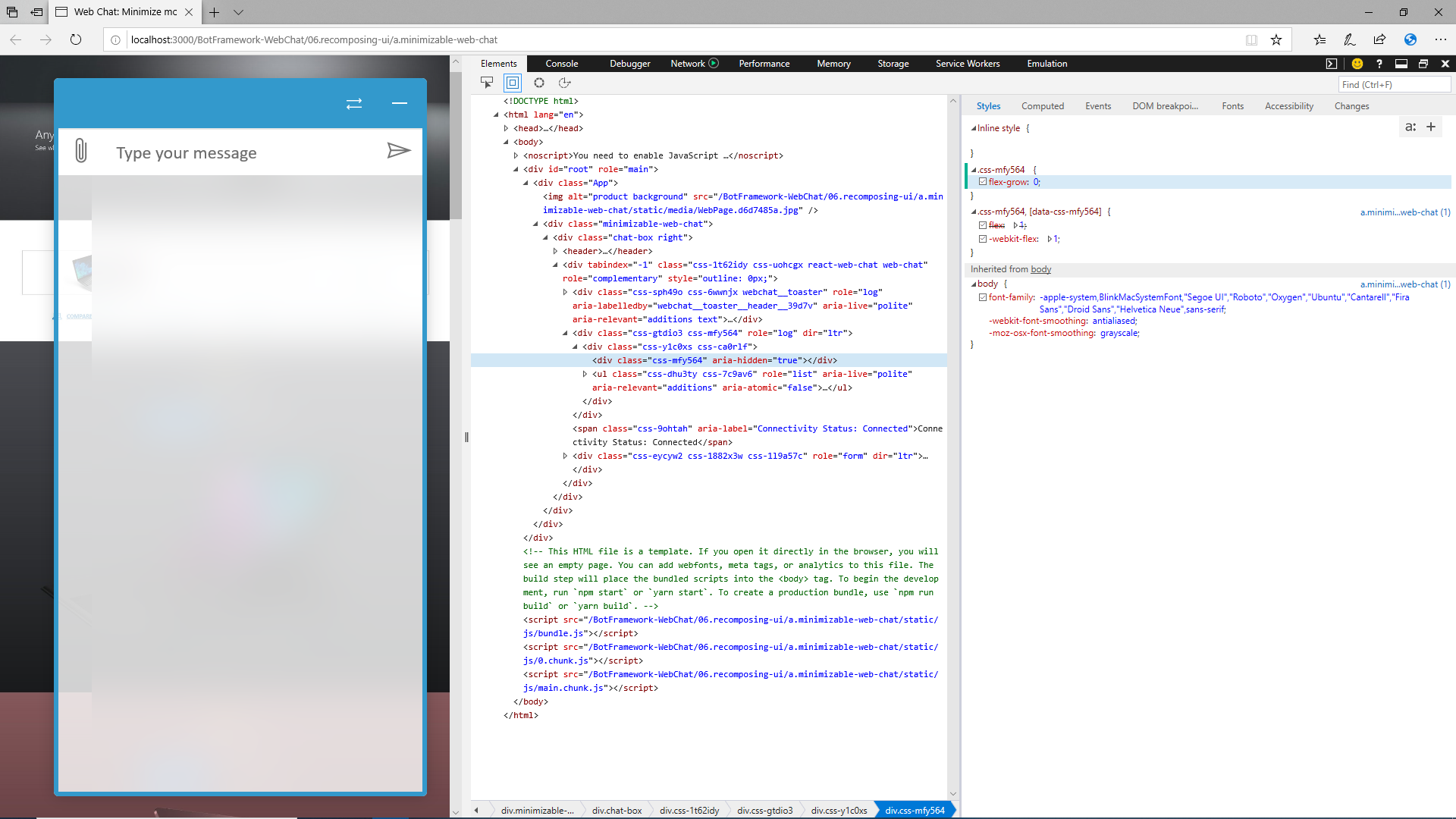Click the new style rule plus icon
Image resolution: width=1456 pixels, height=819 pixels.
pos(1432,127)
